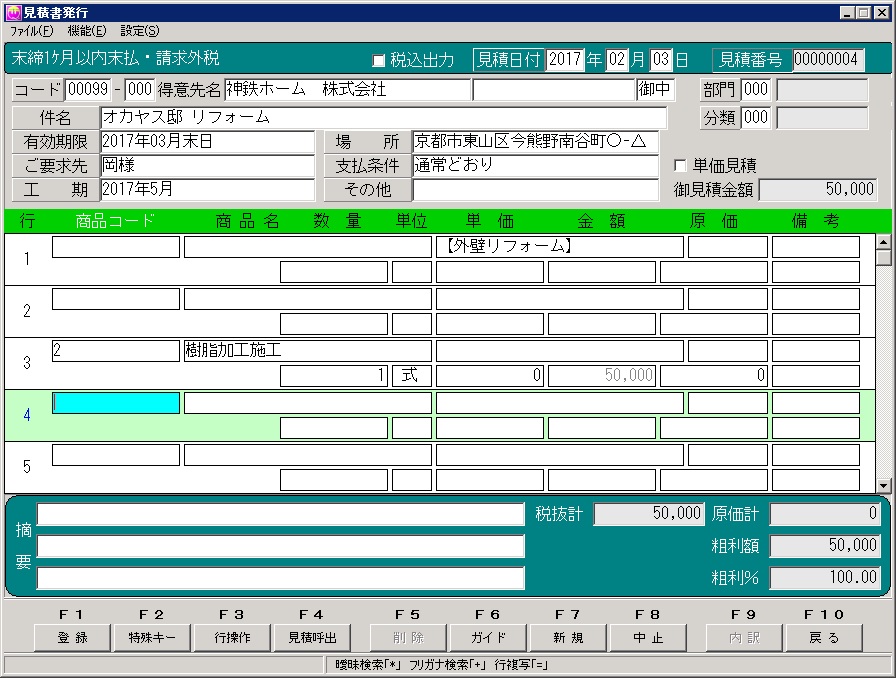Click the 工期 field 2017年5月
The image size is (896, 678).
(x=207, y=189)
